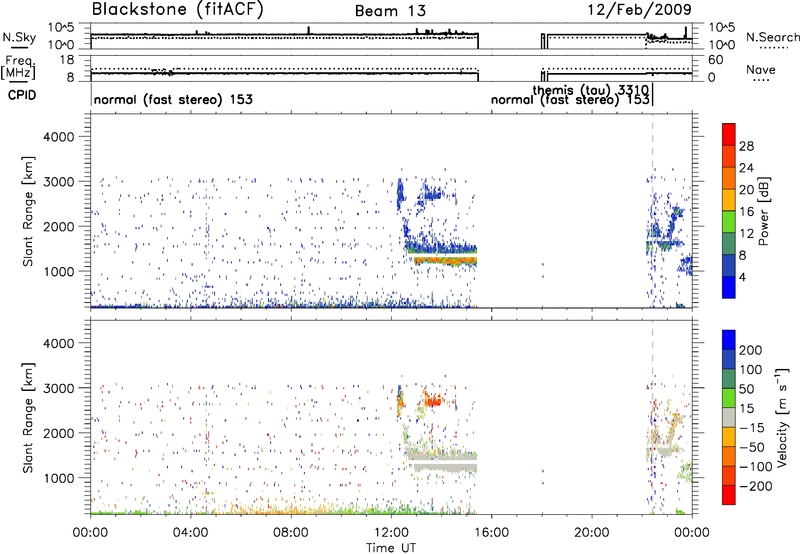800x554 pixels.
Task: Click the N.Sky legend label
Action: (x=19, y=37)
